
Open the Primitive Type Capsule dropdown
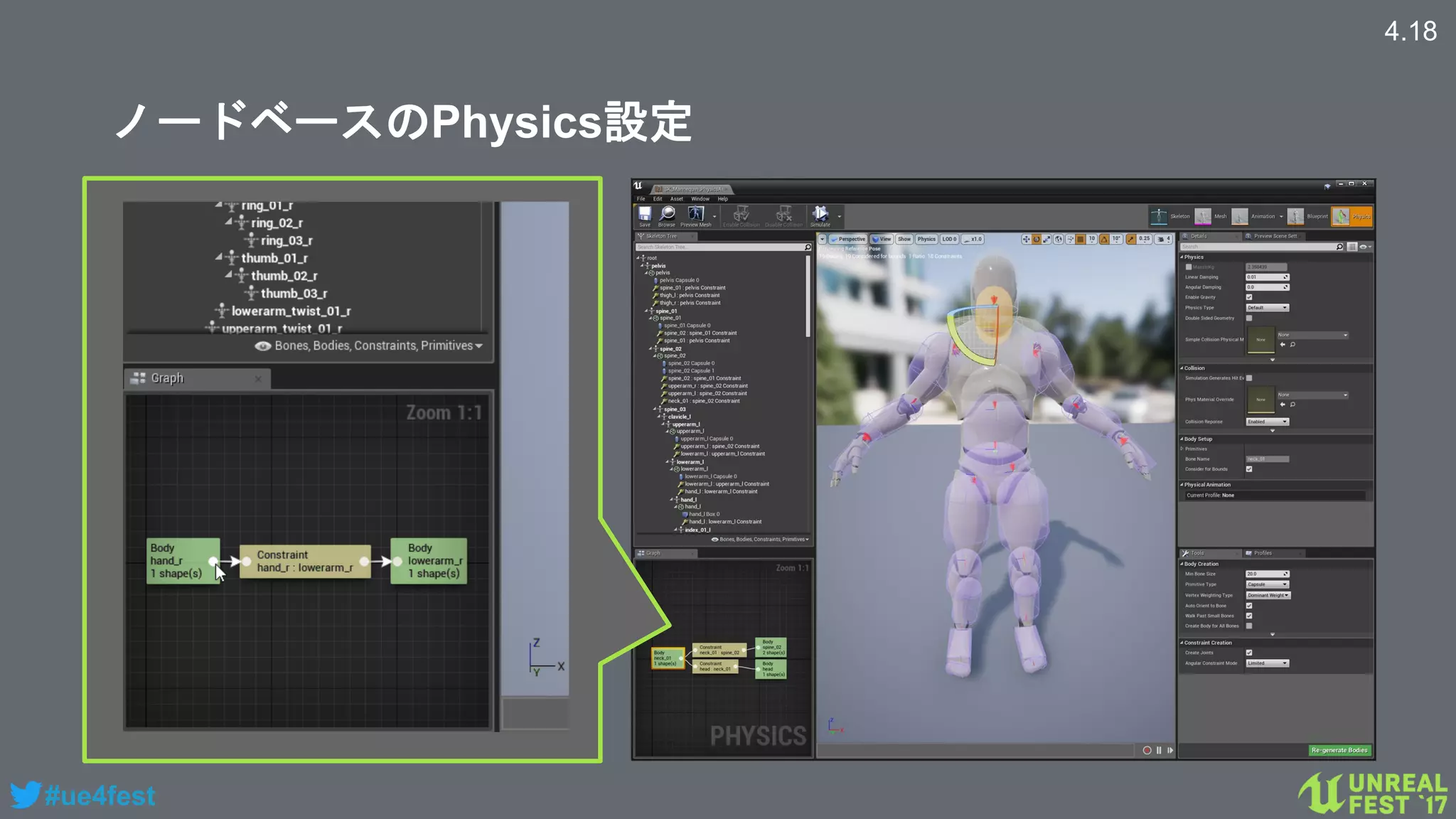coord(1267,584)
